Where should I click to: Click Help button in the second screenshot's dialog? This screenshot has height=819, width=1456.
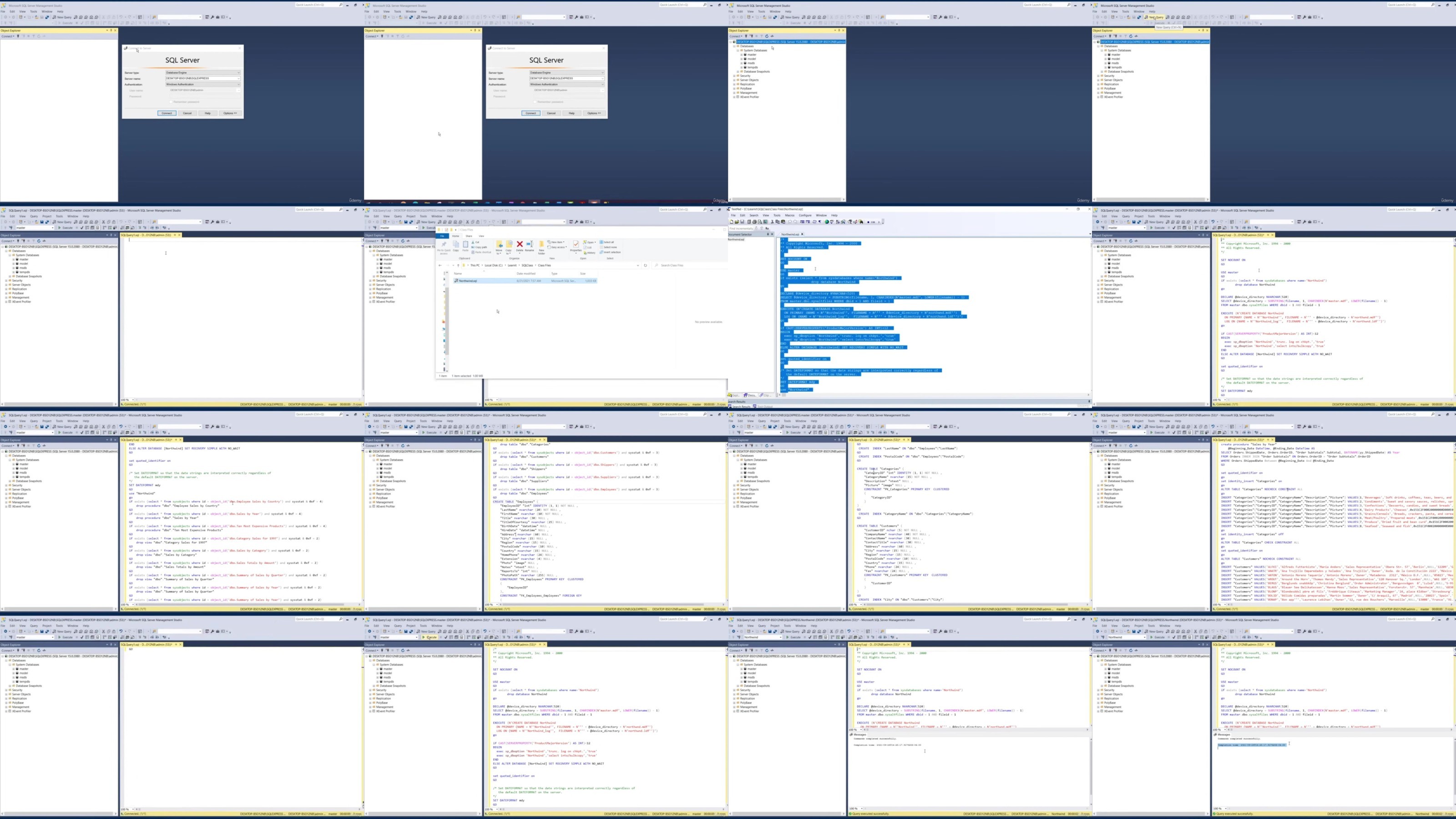pos(571,113)
